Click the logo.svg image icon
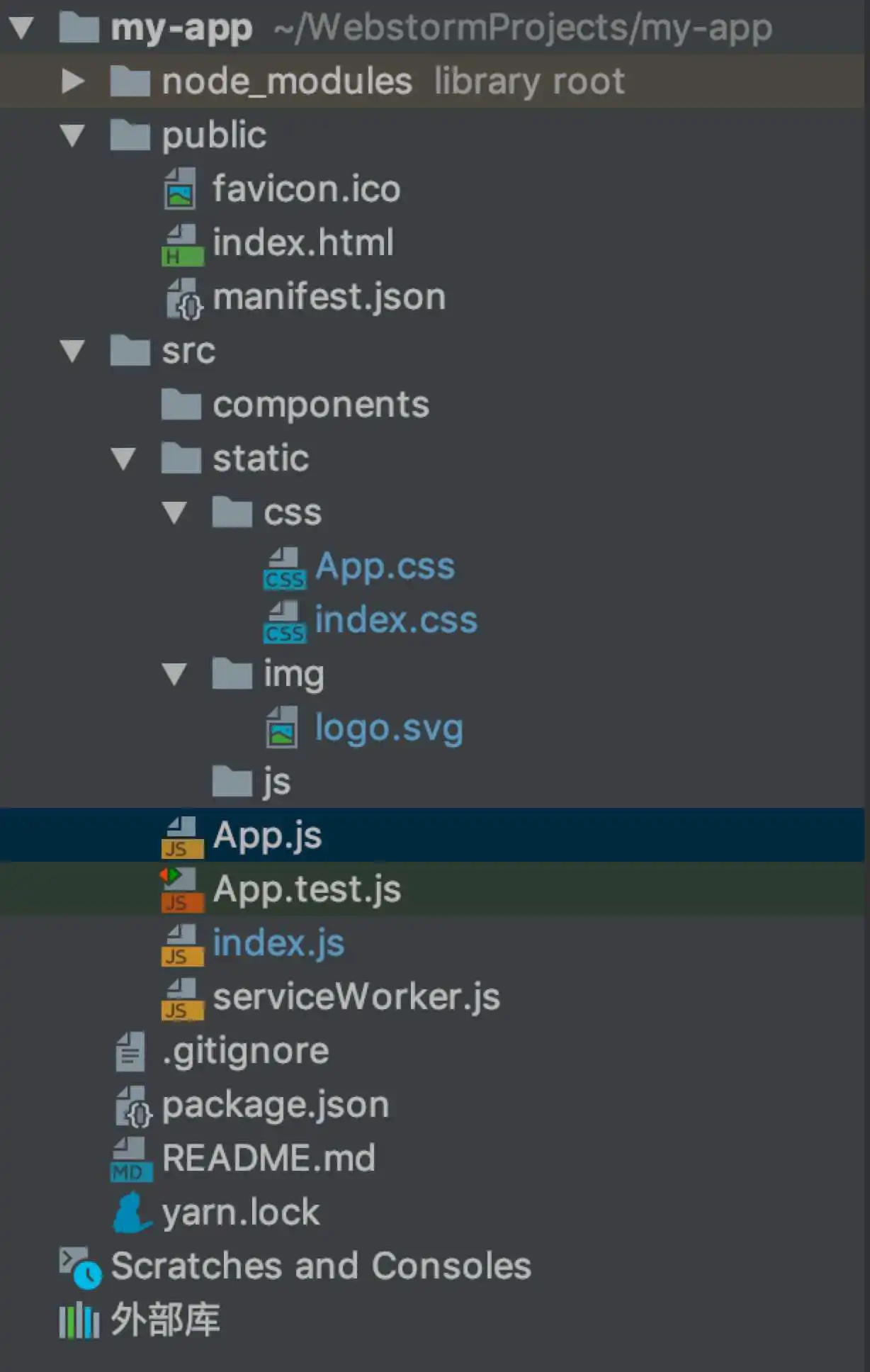Screen dimensions: 870x1372 click(x=283, y=728)
